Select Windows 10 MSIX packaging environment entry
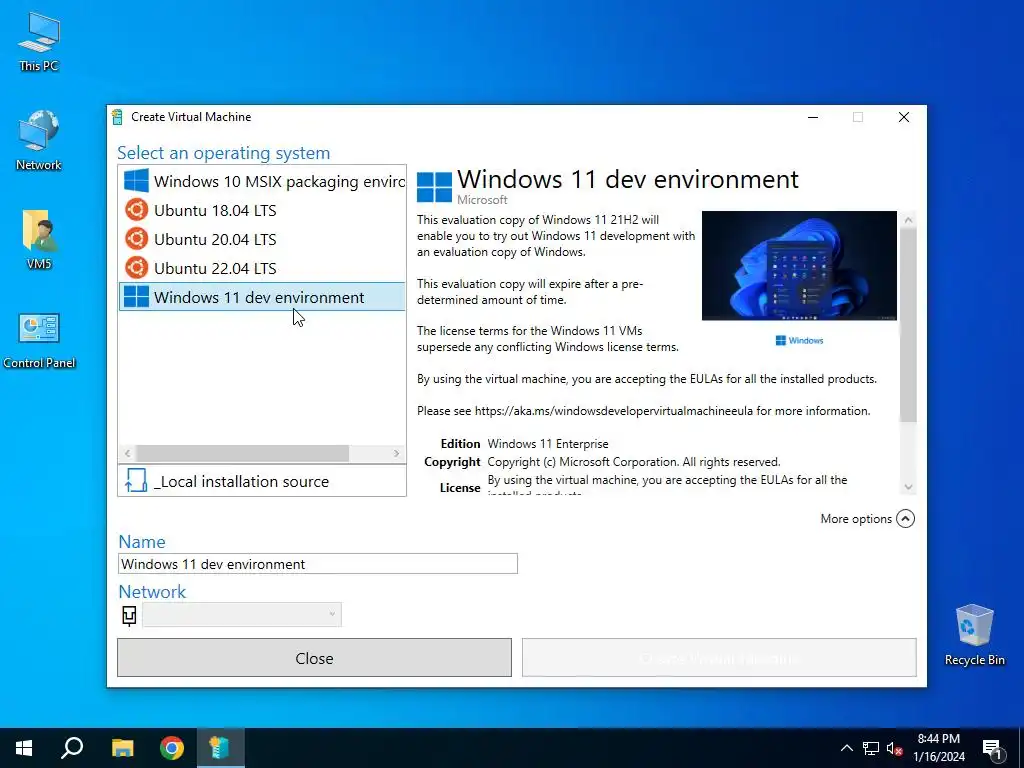The width and height of the screenshot is (1024, 768). point(262,181)
